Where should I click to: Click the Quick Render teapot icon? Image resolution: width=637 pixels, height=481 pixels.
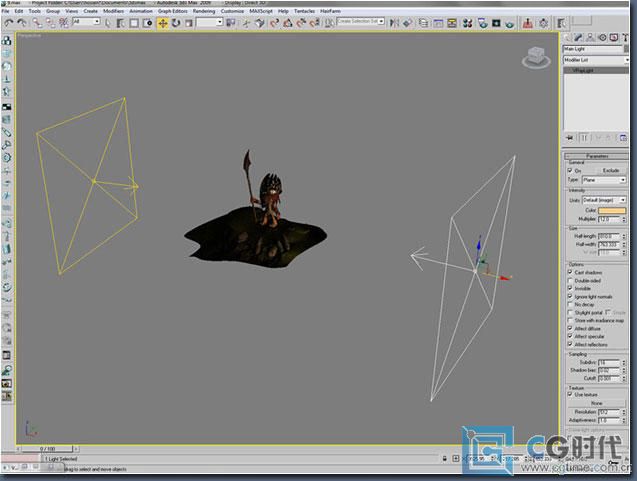[x=509, y=24]
